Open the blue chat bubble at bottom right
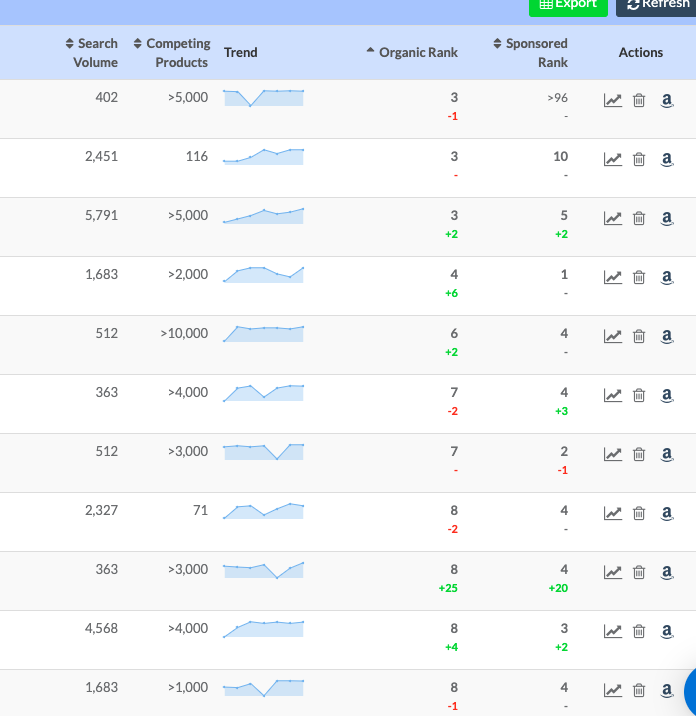The width and height of the screenshot is (696, 716). click(x=691, y=692)
